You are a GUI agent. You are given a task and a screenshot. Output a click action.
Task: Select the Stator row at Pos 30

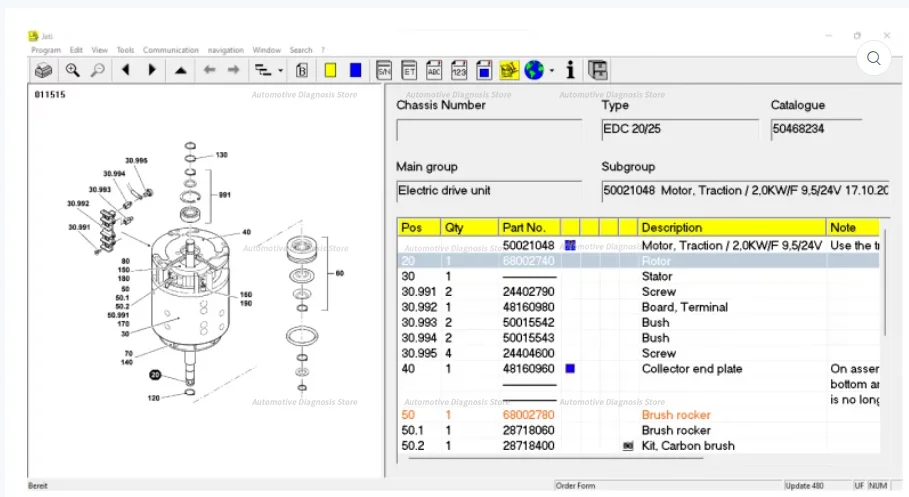pyautogui.click(x=638, y=277)
